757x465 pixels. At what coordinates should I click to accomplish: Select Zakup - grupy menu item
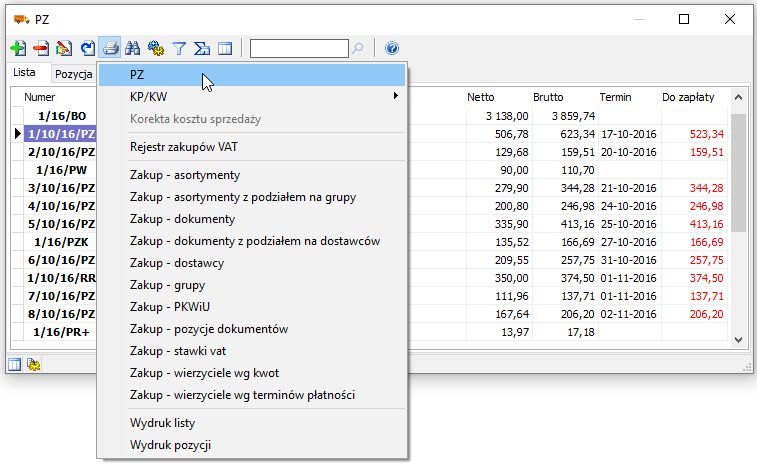pos(252,285)
